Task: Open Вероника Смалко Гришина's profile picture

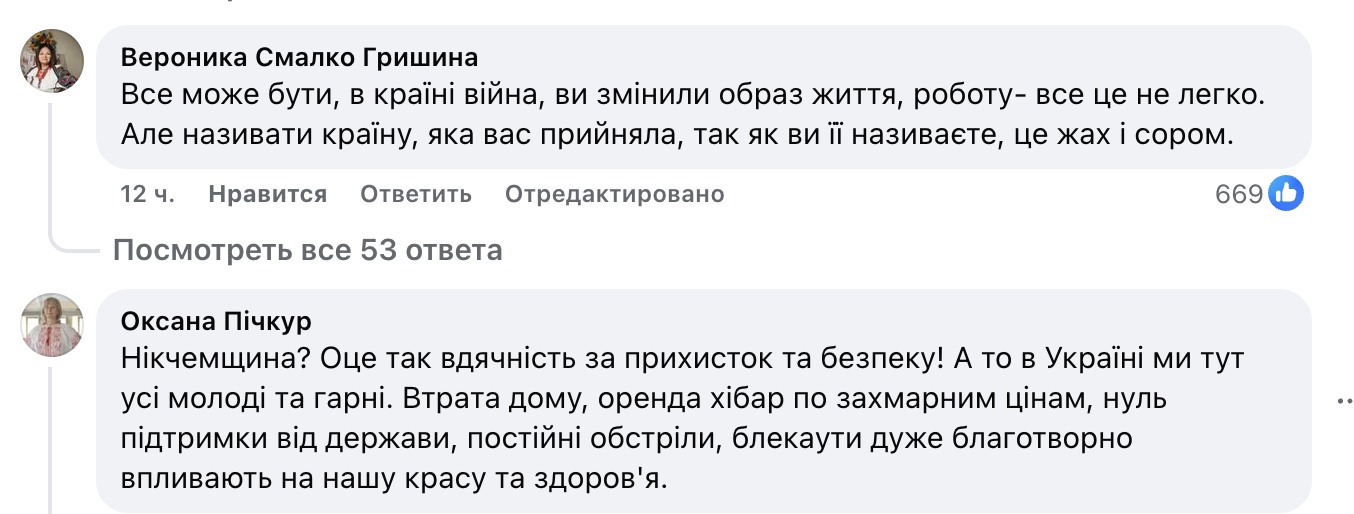Action: [52, 60]
